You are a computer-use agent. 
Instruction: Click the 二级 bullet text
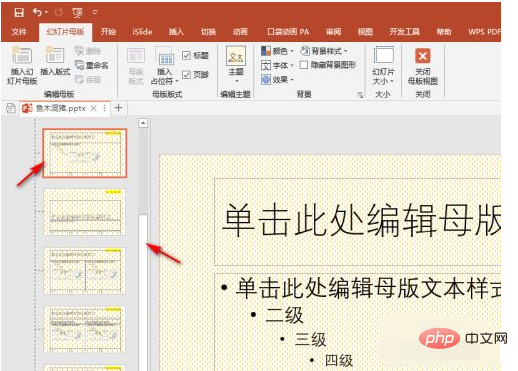click(x=284, y=315)
